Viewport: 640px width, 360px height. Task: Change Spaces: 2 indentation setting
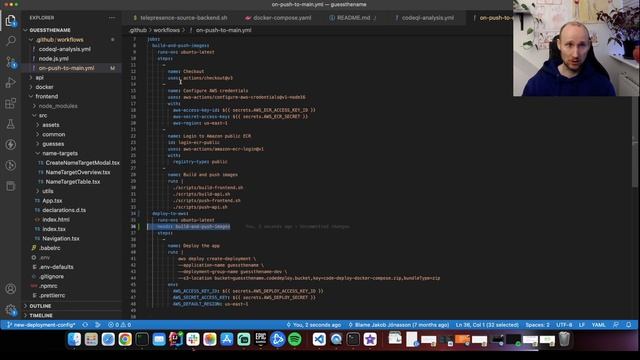[x=537, y=325]
